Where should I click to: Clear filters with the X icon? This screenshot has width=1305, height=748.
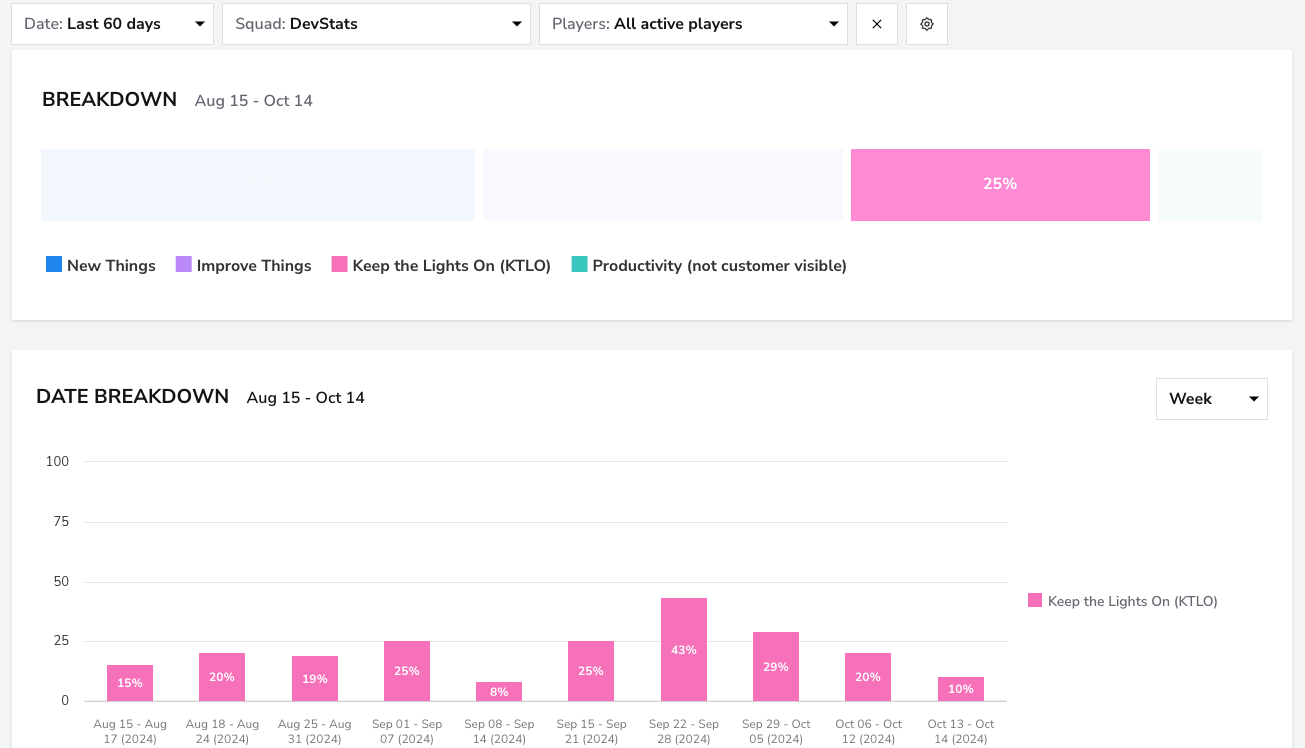(877, 24)
